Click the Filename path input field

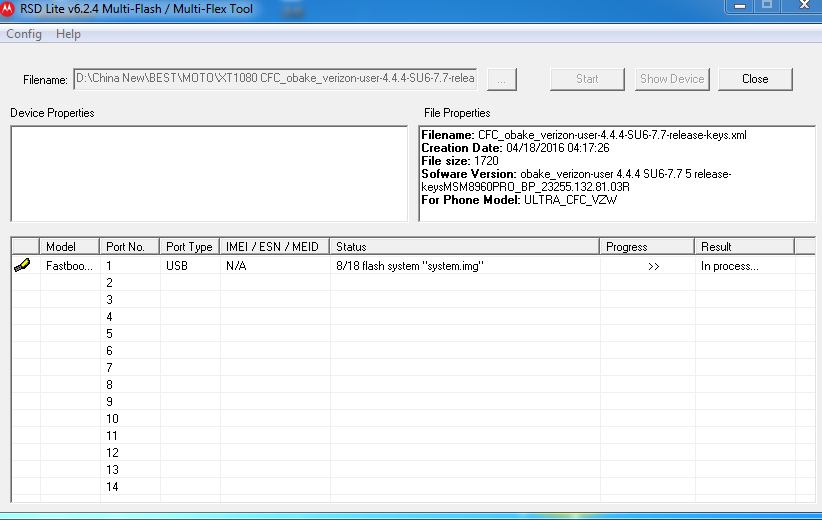tap(275, 79)
